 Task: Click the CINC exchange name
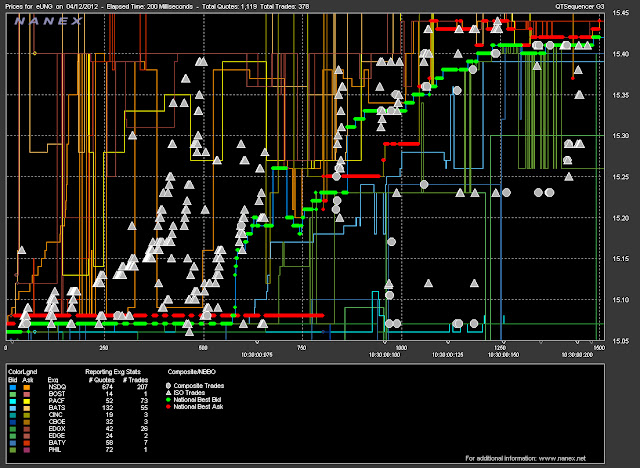56,415
